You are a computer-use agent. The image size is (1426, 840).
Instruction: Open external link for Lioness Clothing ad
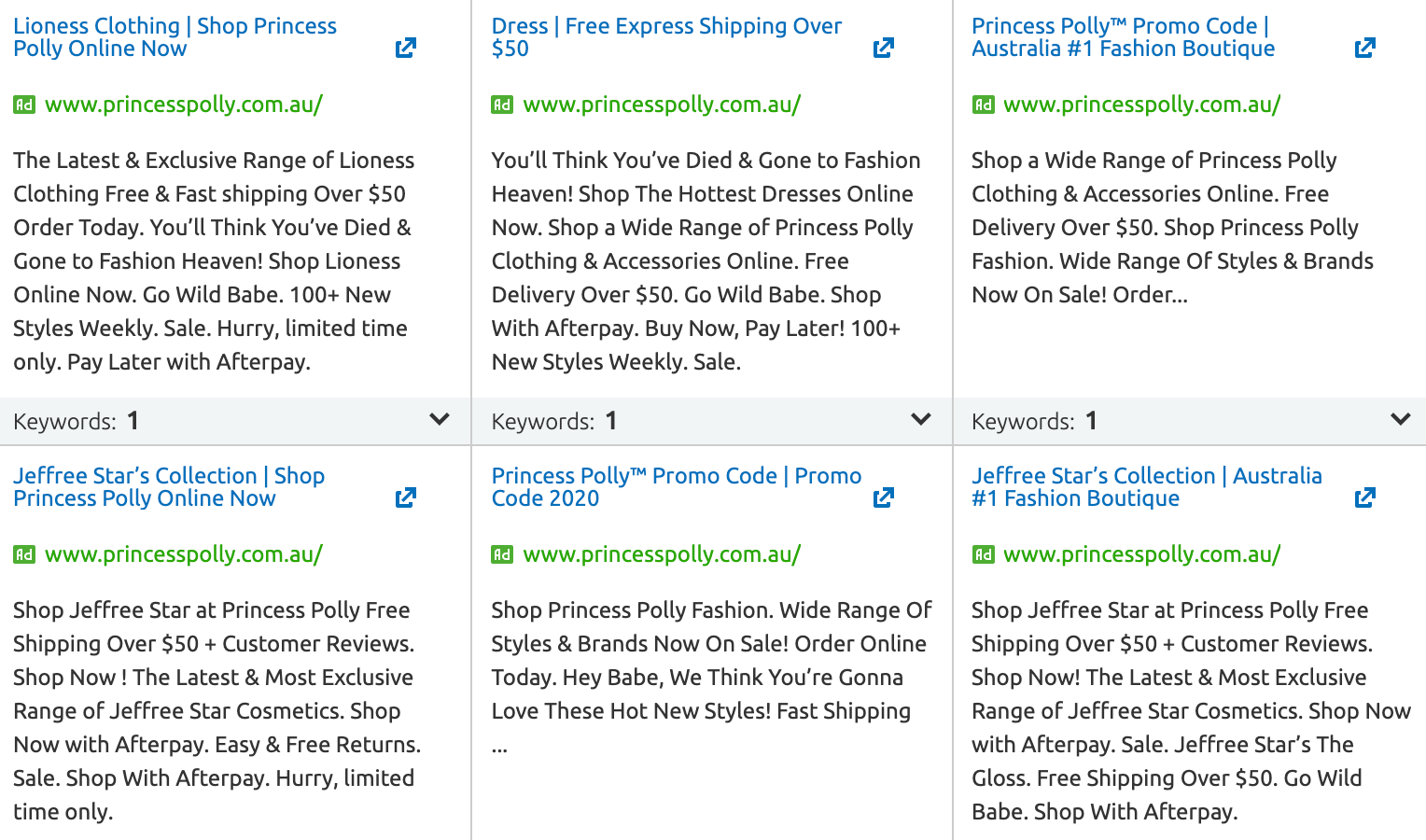pyautogui.click(x=405, y=48)
